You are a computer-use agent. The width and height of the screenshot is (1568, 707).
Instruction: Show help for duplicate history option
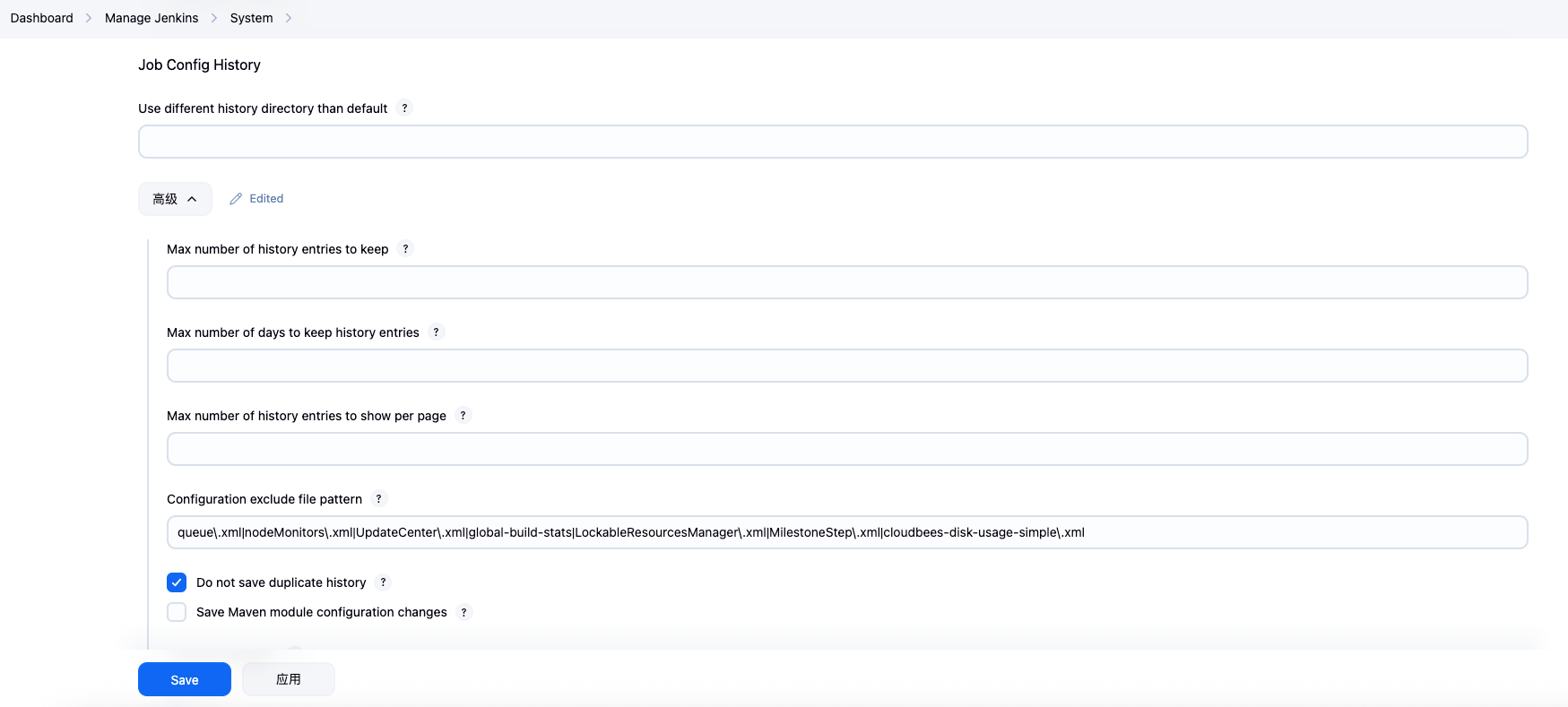click(x=383, y=582)
